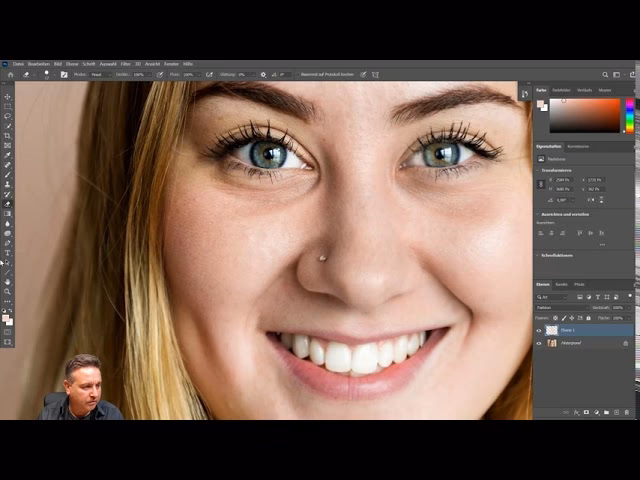Click the trash icon to delete layer
The image size is (640, 480).
click(627, 412)
